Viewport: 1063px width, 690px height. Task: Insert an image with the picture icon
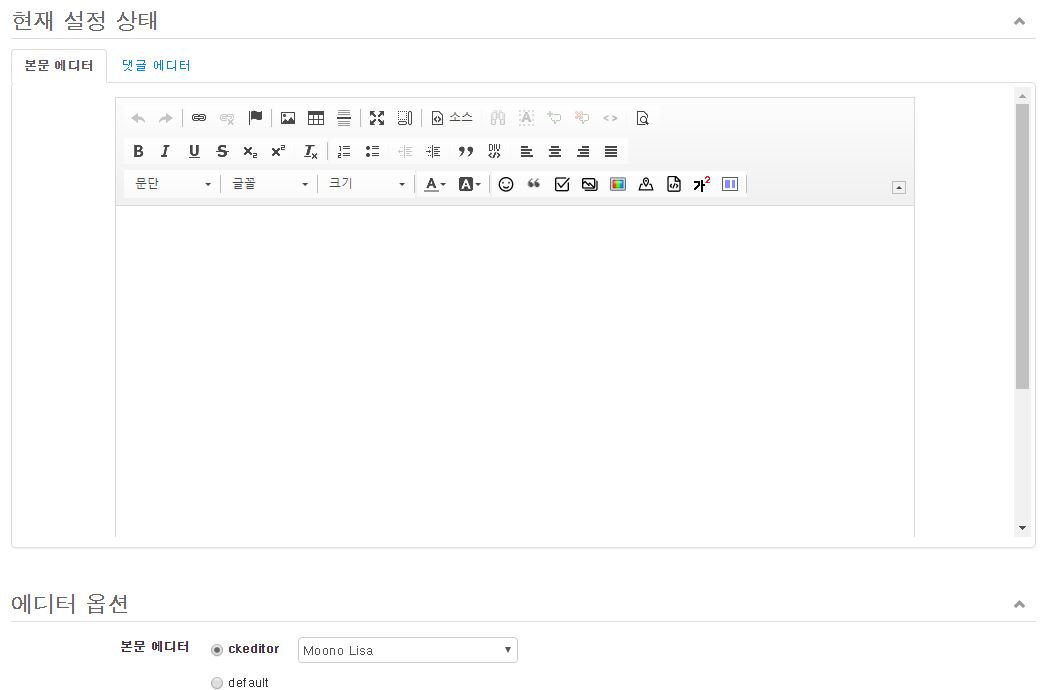287,118
